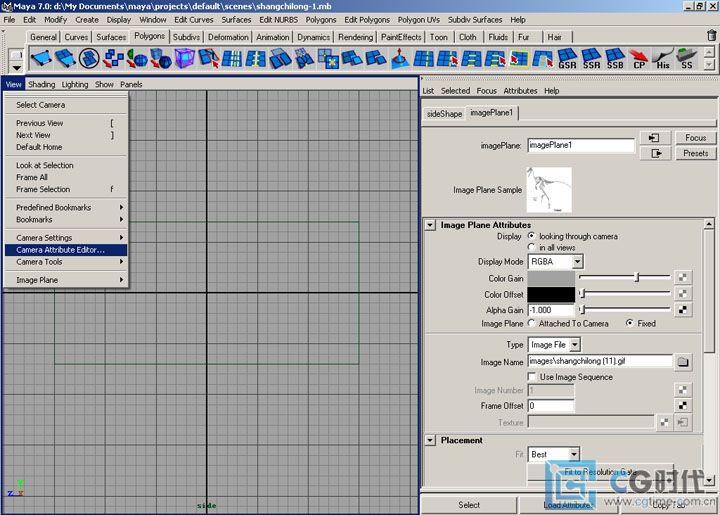
Task: Open the Edit Polygons menu
Action: (367, 20)
